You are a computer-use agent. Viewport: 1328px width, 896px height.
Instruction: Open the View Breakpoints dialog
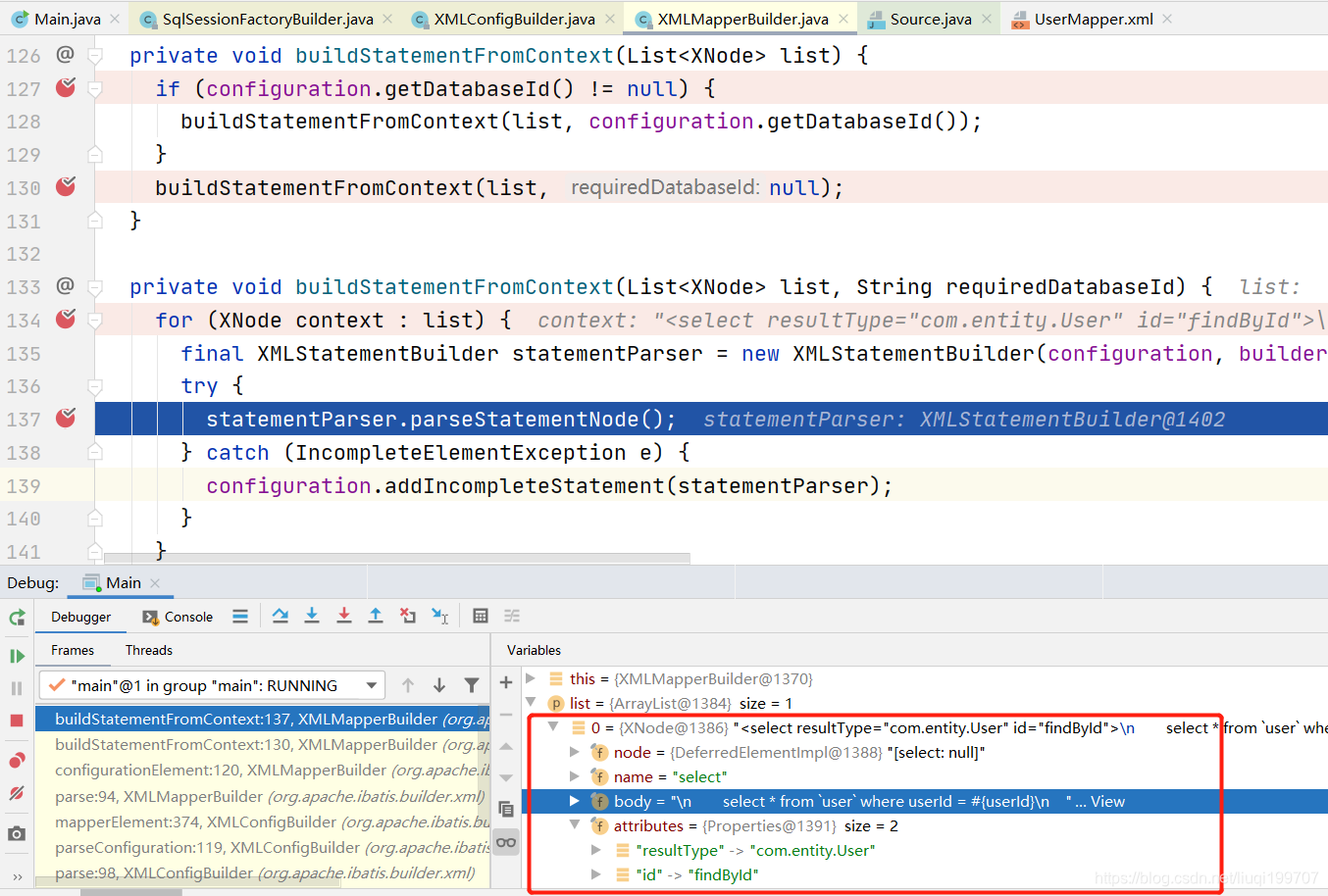[17, 761]
